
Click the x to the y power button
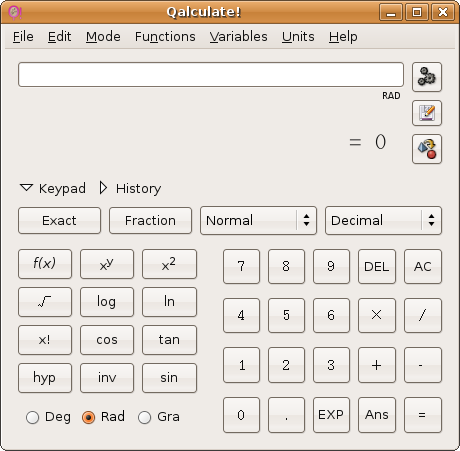(x=107, y=264)
